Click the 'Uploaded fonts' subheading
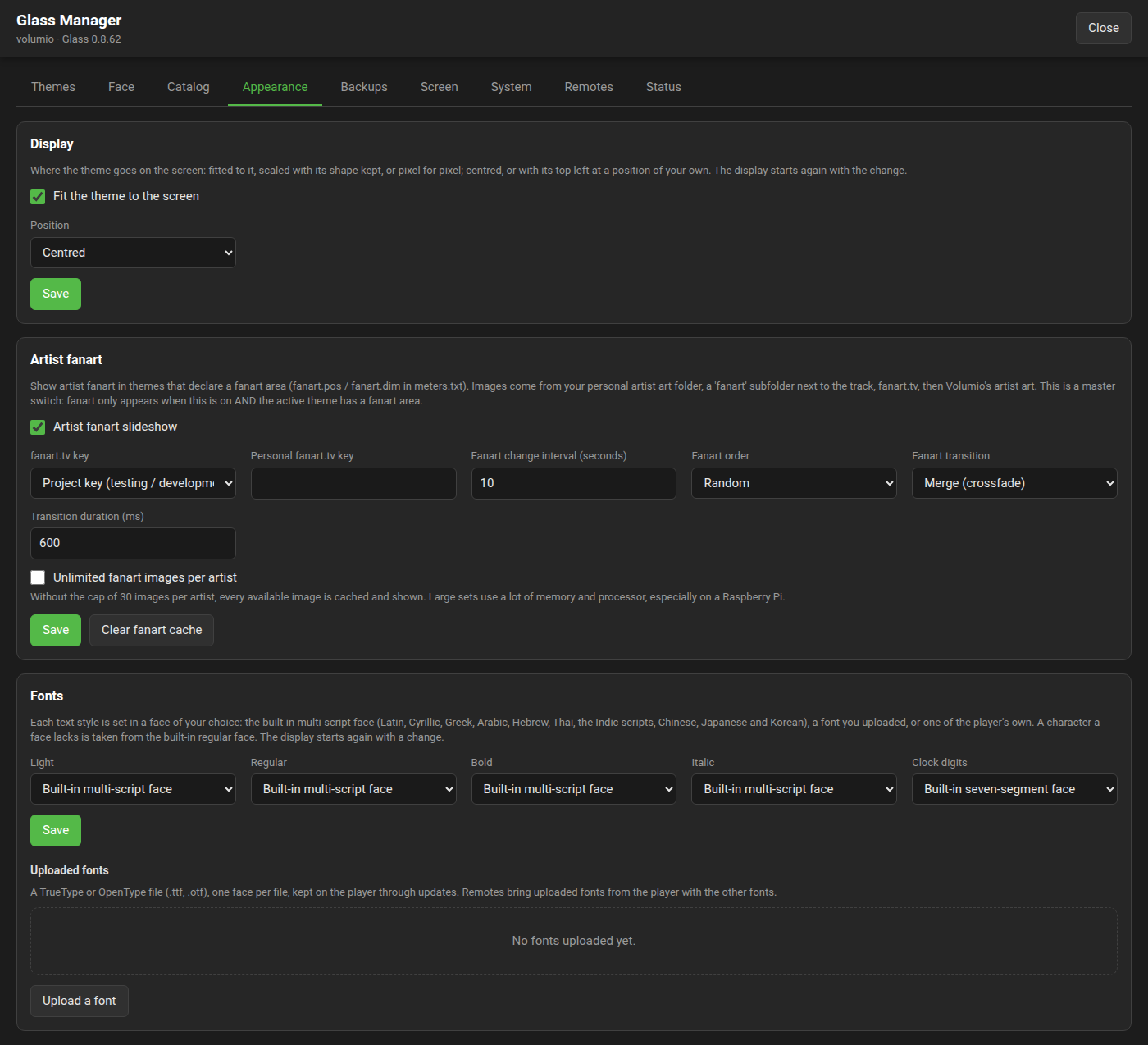Image resolution: width=1148 pixels, height=1045 pixels. tap(70, 870)
